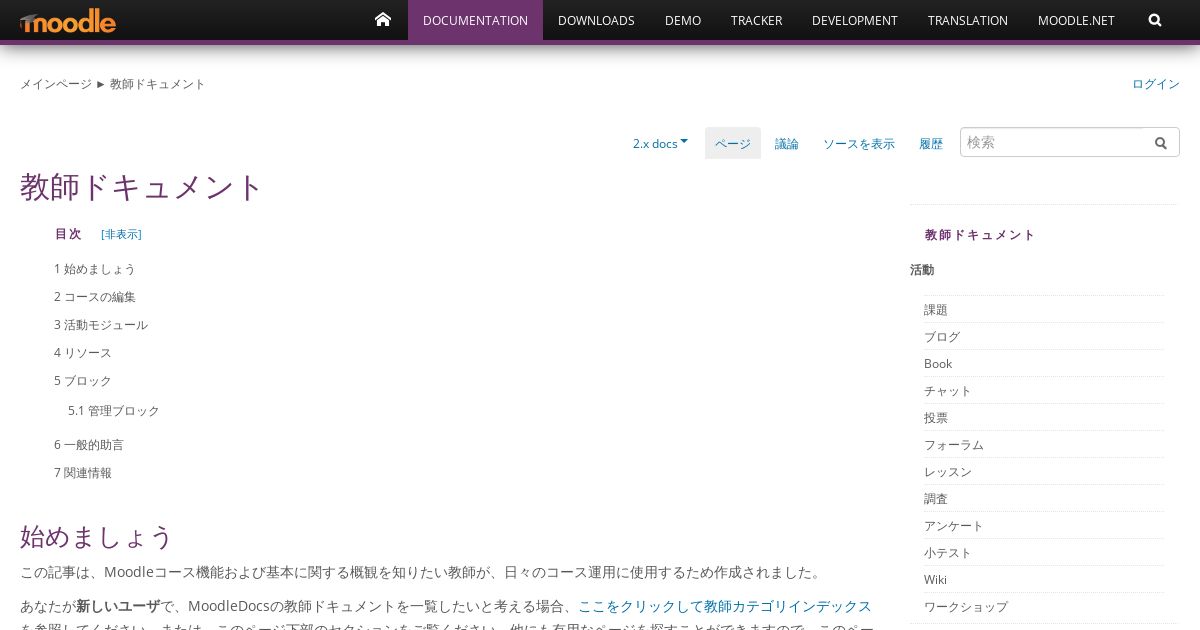Viewport: 1200px width, 630px height.
Task: Jump to section 5 ブロック
Action: point(83,381)
